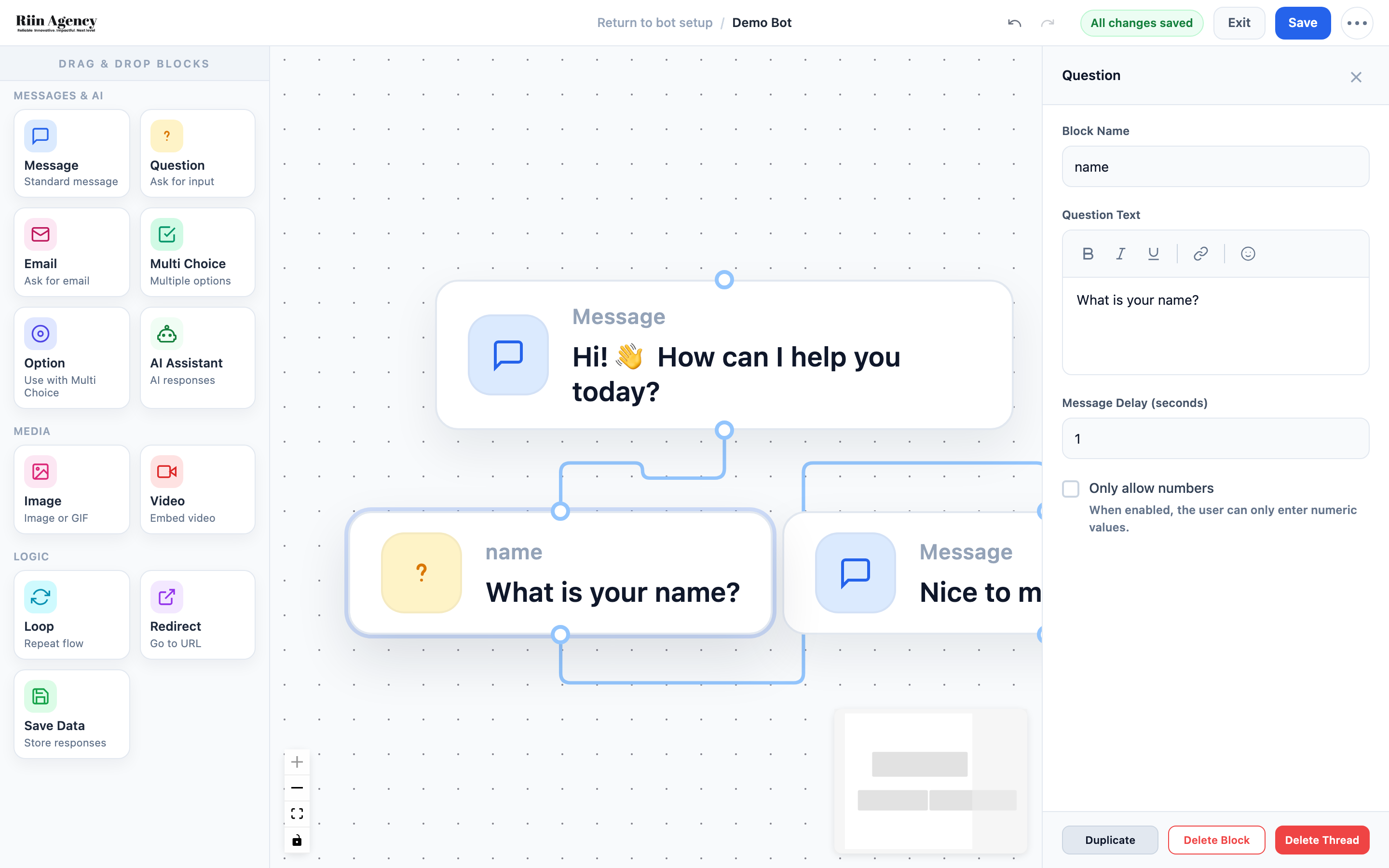
Task: Redo the last change
Action: [x=1048, y=23]
